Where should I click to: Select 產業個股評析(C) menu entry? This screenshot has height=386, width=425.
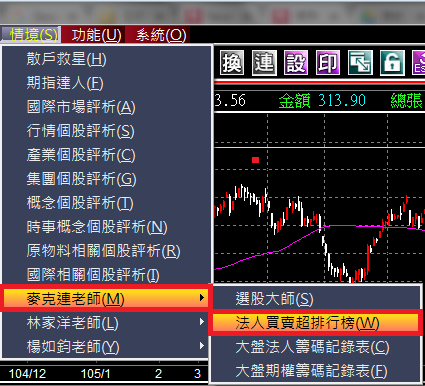click(107, 155)
